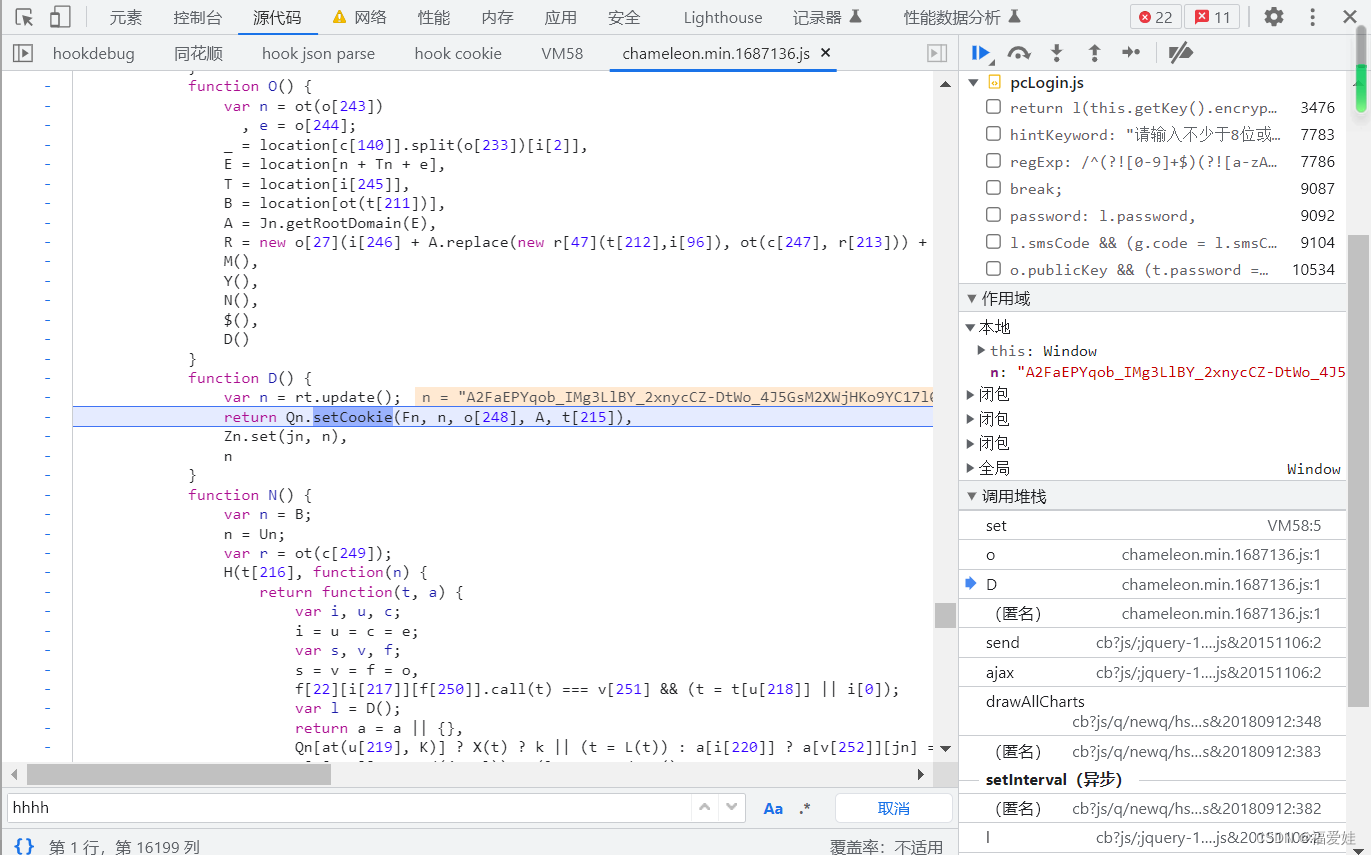
Task: Go to previous search result
Action: 705,808
